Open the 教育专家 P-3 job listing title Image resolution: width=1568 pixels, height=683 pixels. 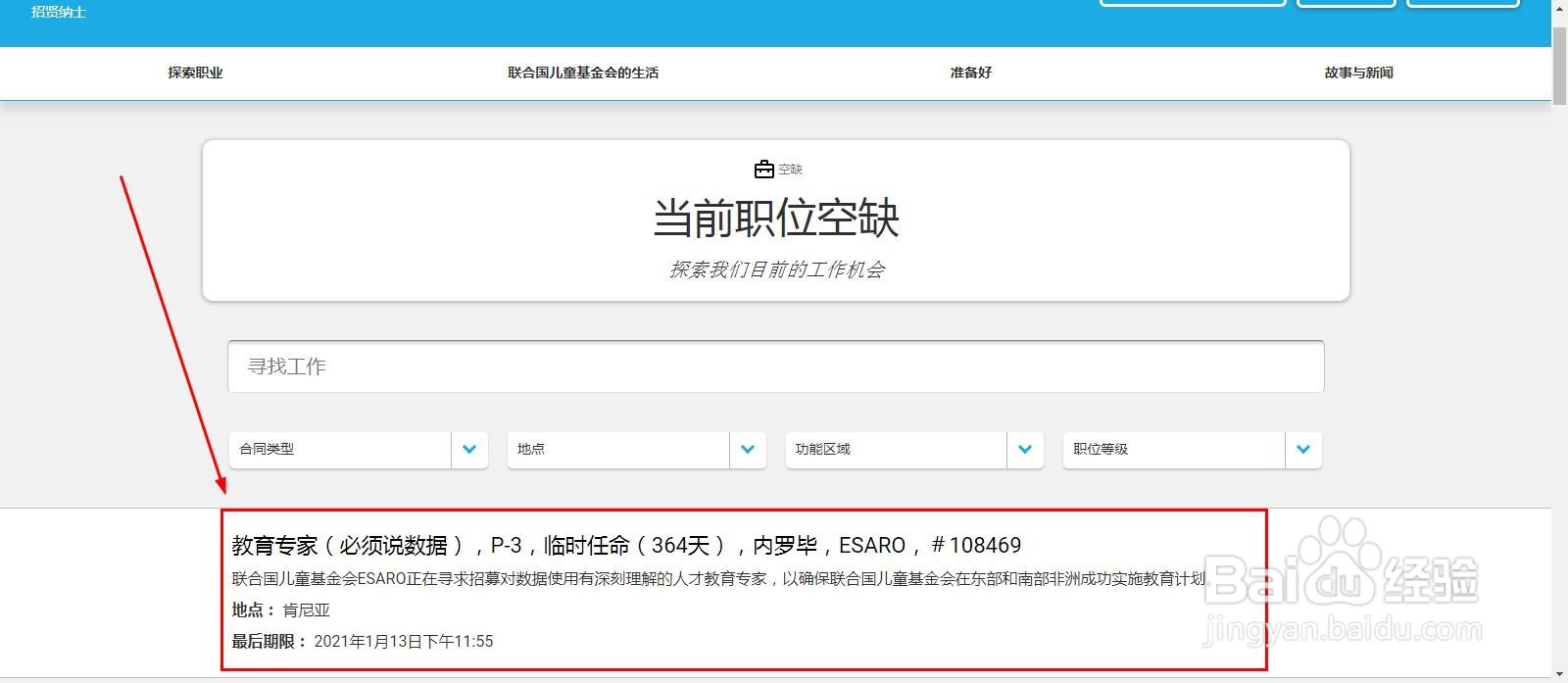[626, 546]
